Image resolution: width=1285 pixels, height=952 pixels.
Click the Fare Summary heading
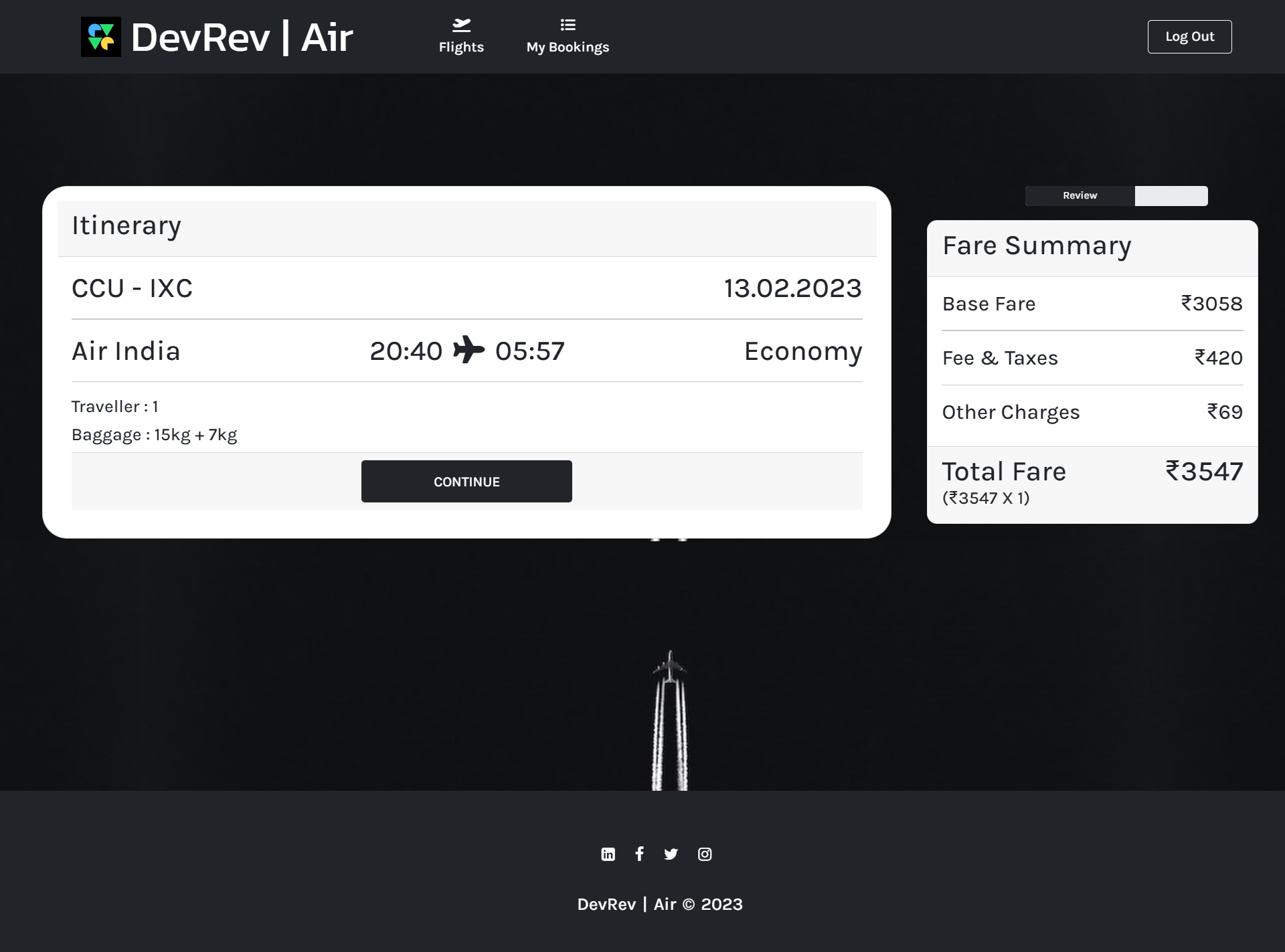tap(1036, 246)
